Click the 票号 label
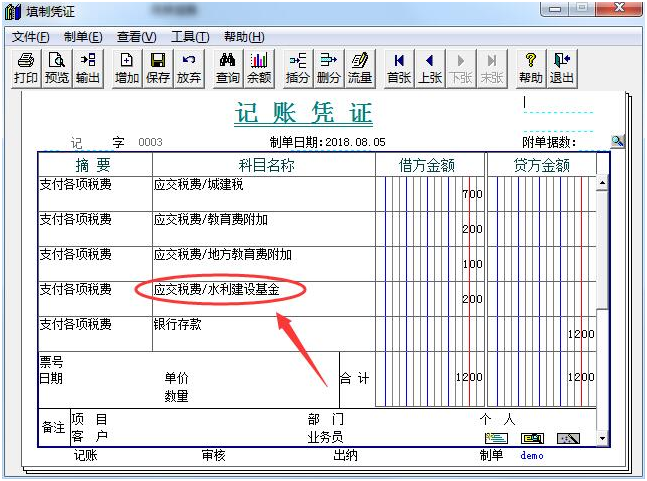The image size is (647, 481). (x=51, y=362)
